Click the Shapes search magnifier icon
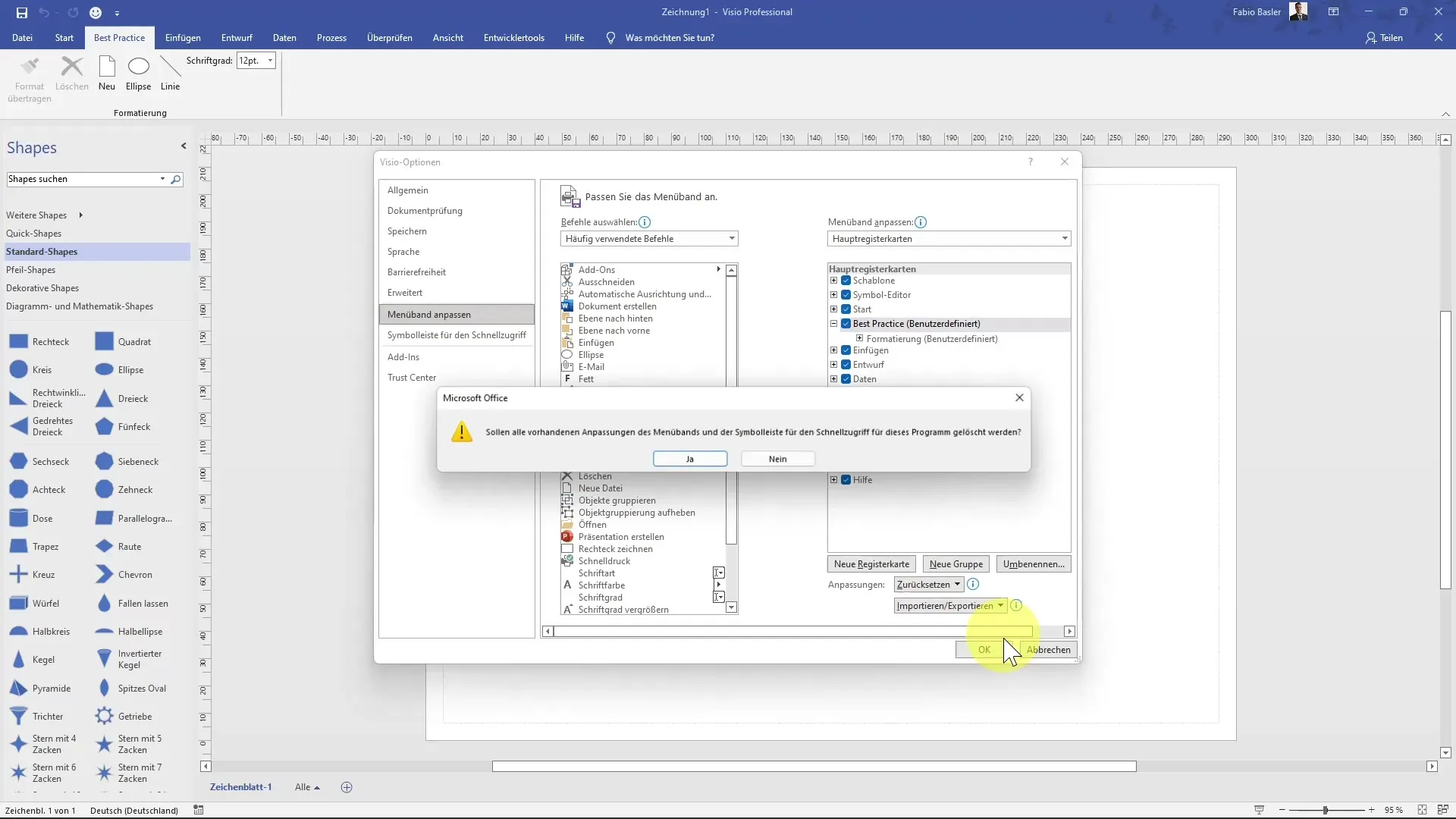This screenshot has width=1456, height=819. coord(176,180)
